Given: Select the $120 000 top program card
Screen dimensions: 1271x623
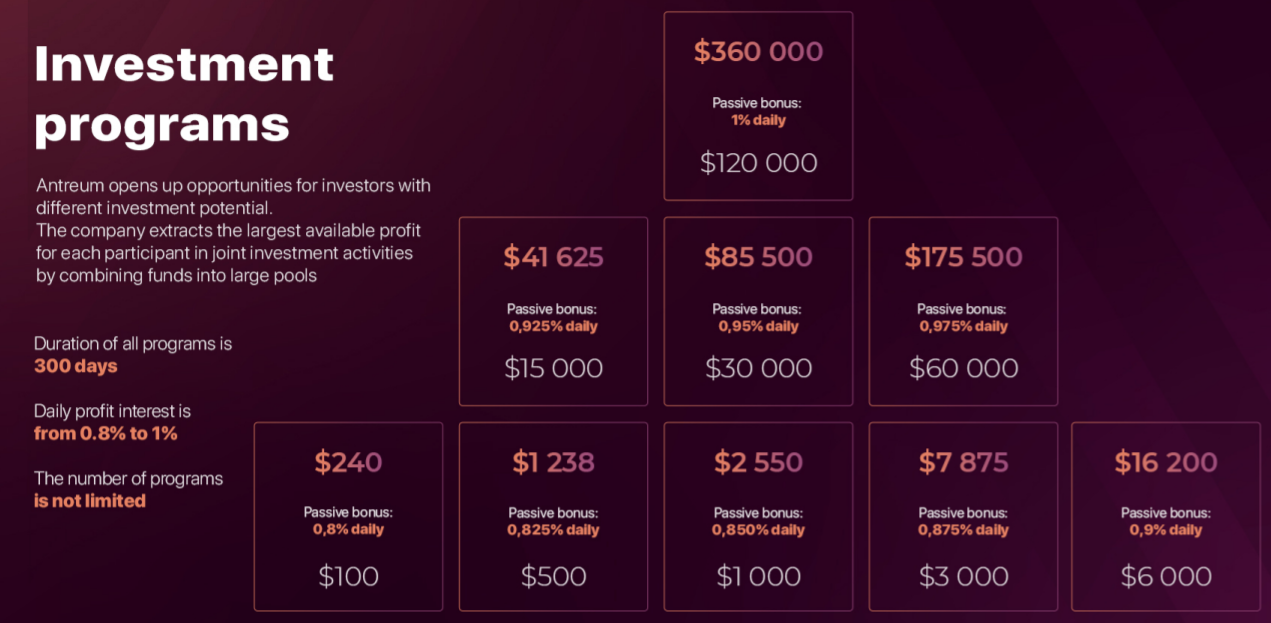Looking at the screenshot, I should pyautogui.click(x=758, y=106).
